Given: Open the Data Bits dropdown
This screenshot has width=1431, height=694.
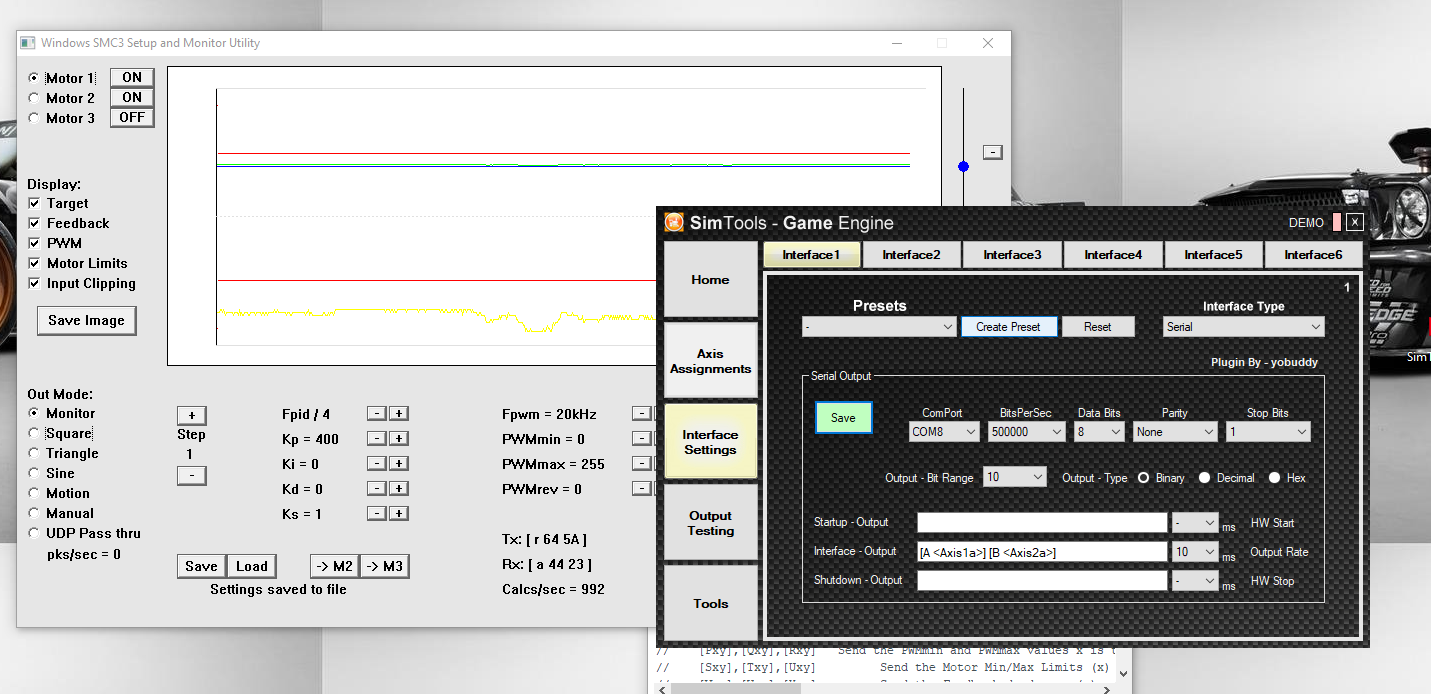Looking at the screenshot, I should coord(1099,432).
